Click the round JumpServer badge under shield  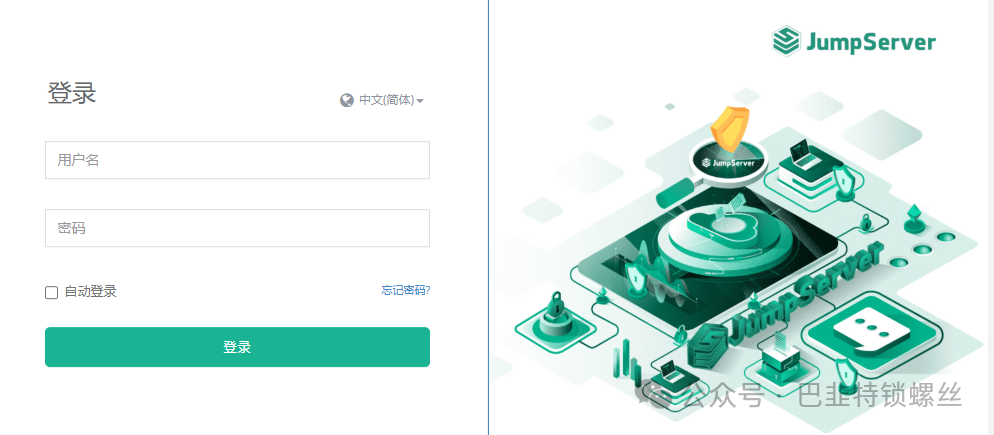[x=728, y=162]
